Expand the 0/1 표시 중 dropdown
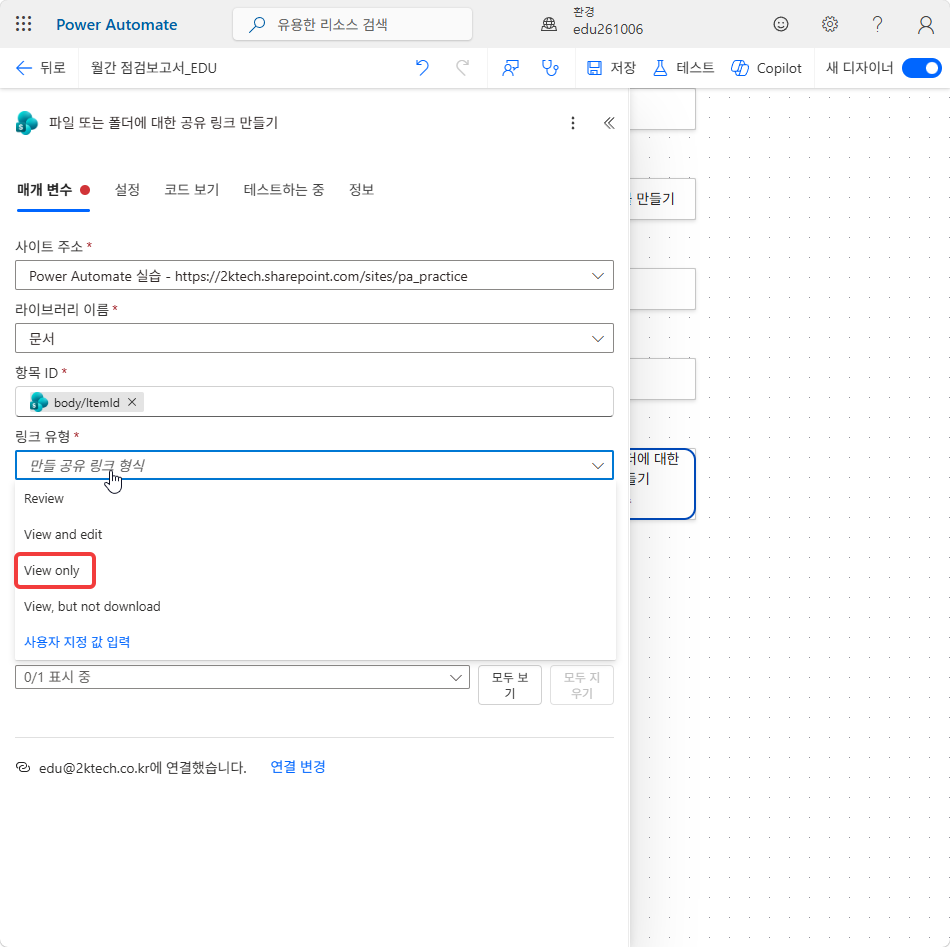This screenshot has height=947, width=950. [242, 677]
